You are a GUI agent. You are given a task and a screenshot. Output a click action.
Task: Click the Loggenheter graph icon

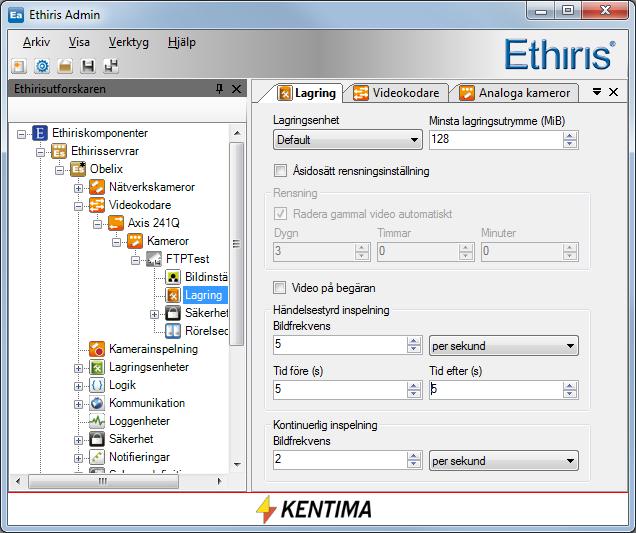97,421
